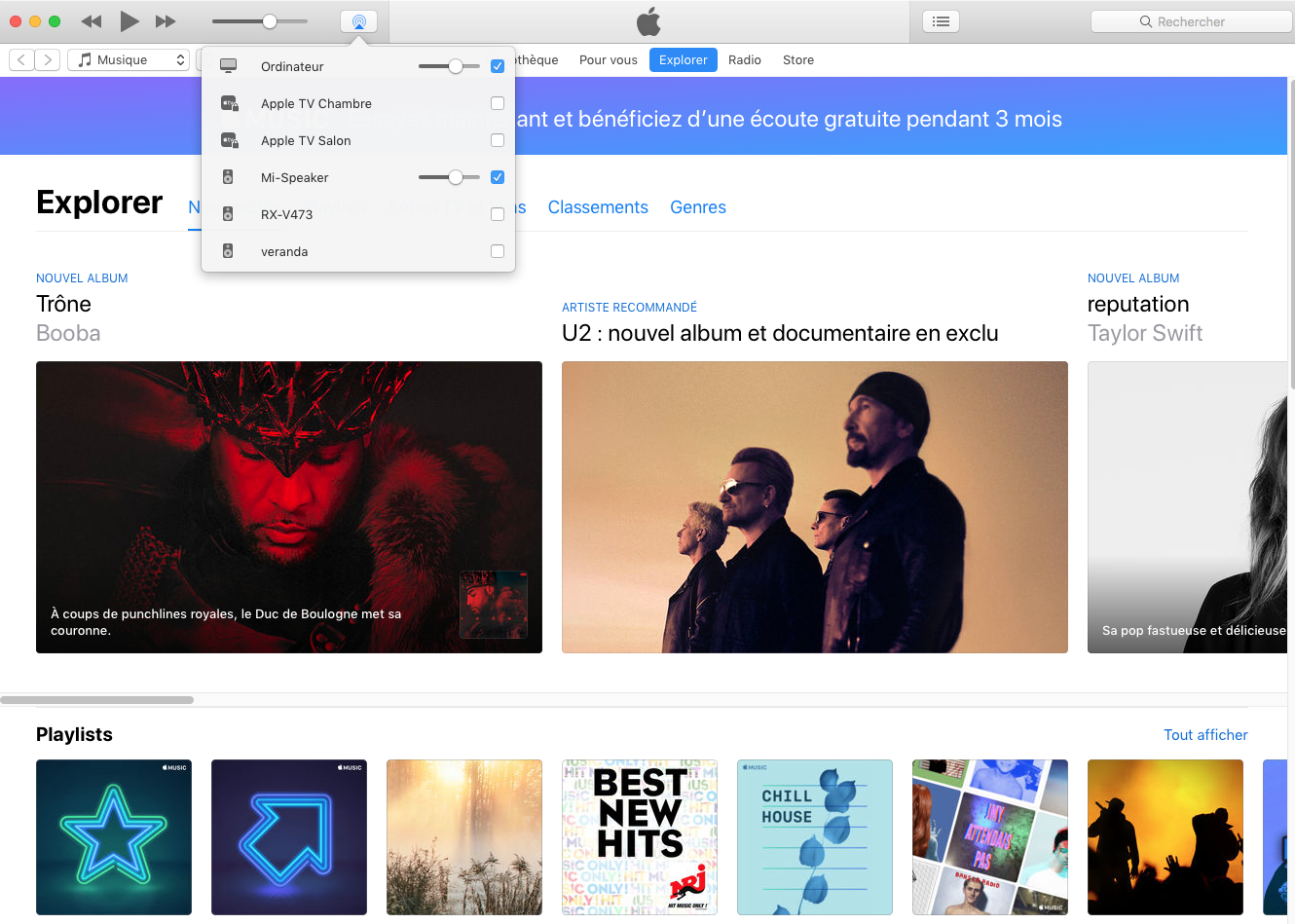Click 'U2 : nouvel album et documentaire en exclu'

[780, 333]
